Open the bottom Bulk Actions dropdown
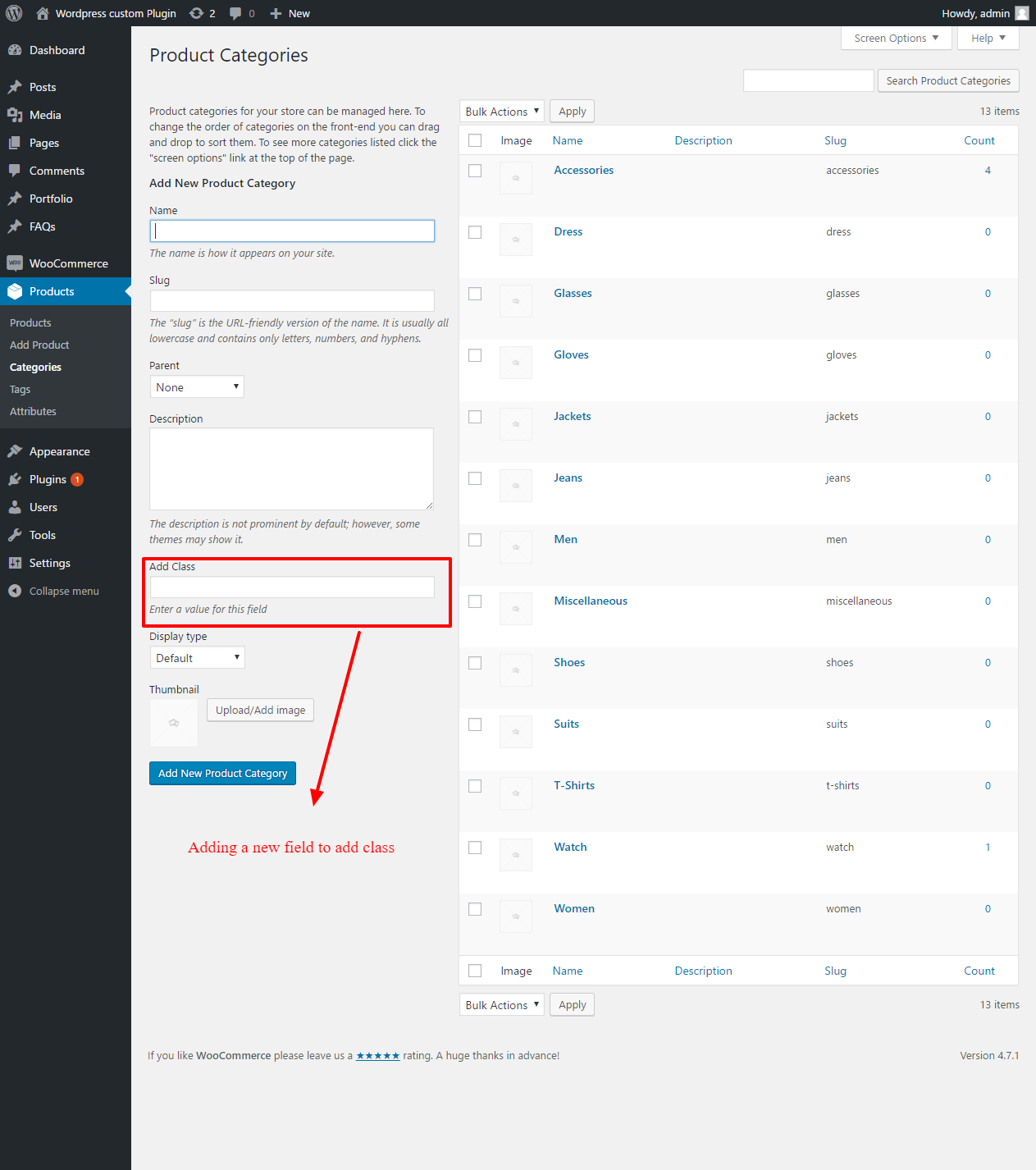The height and width of the screenshot is (1170, 1036). point(502,1005)
